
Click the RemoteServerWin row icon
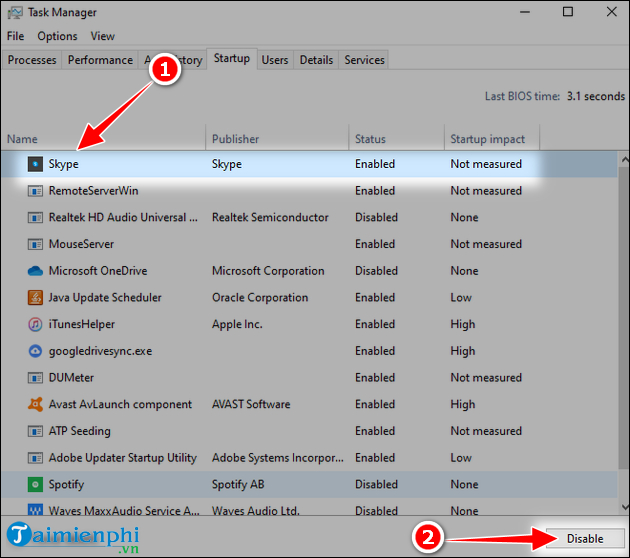[35, 191]
